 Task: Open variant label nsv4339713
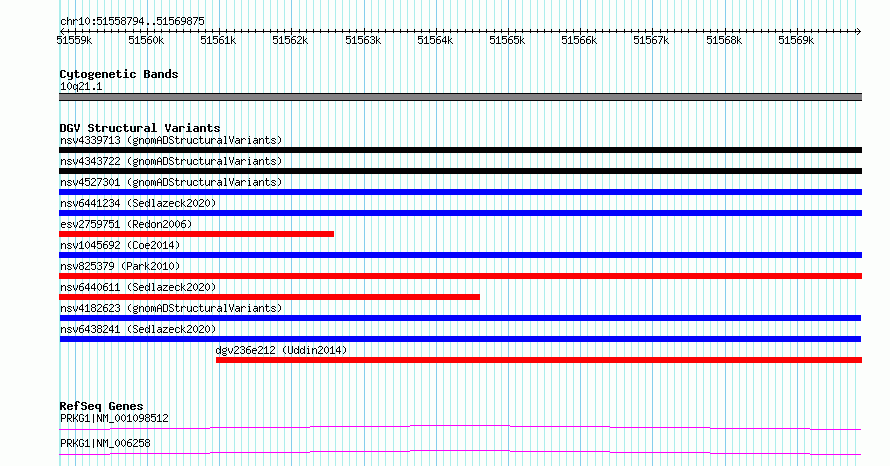[171, 140]
